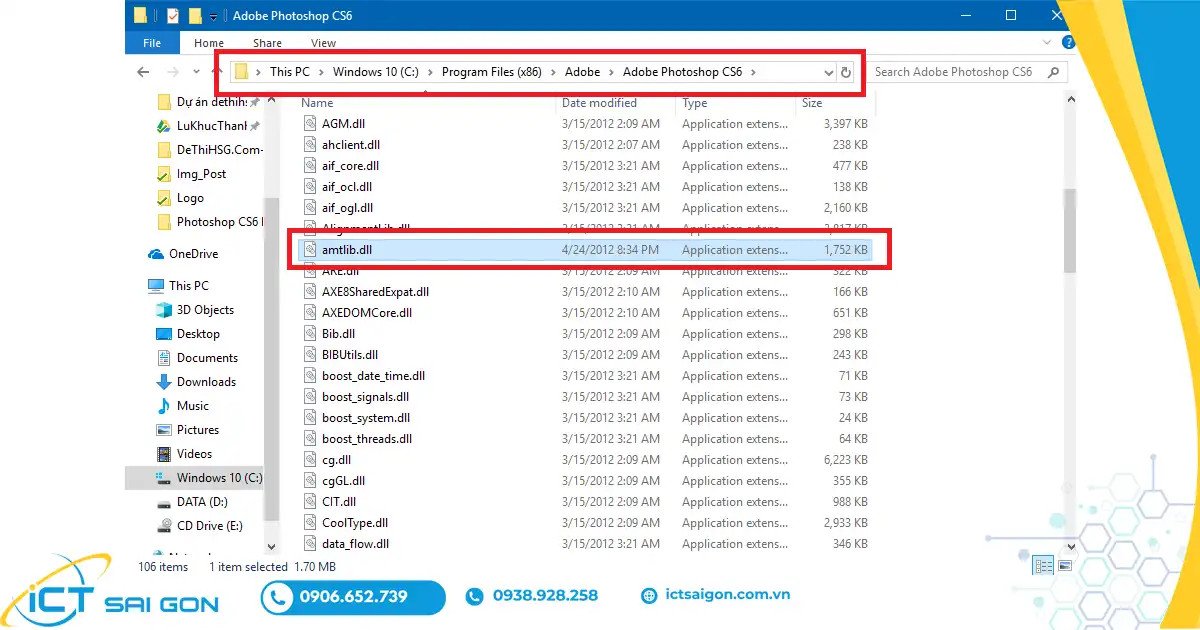Switch to the View tab
This screenshot has width=1200, height=630.
click(322, 43)
